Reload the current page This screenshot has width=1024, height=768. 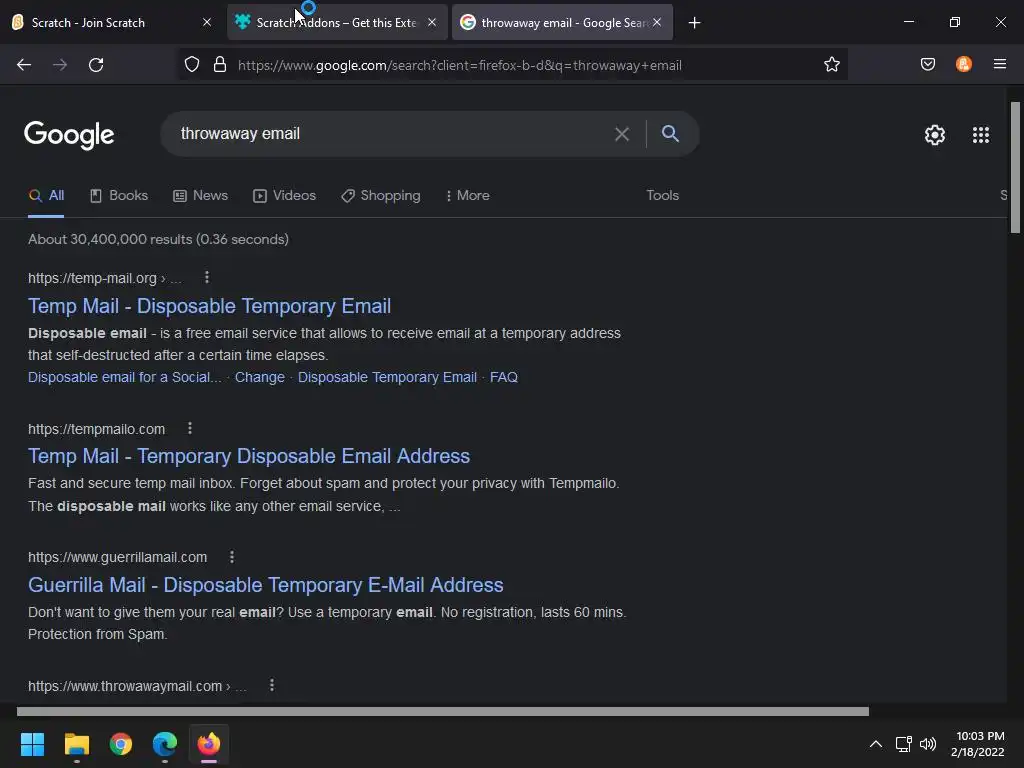(x=96, y=65)
